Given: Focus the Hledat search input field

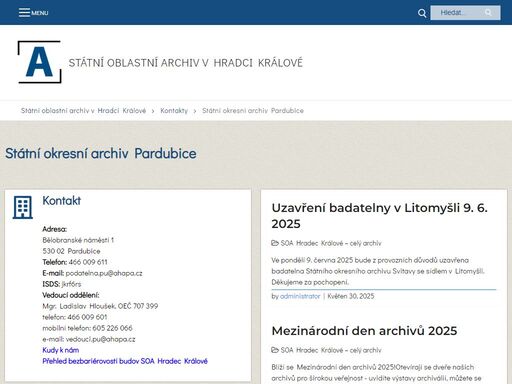Looking at the screenshot, I should pos(465,13).
